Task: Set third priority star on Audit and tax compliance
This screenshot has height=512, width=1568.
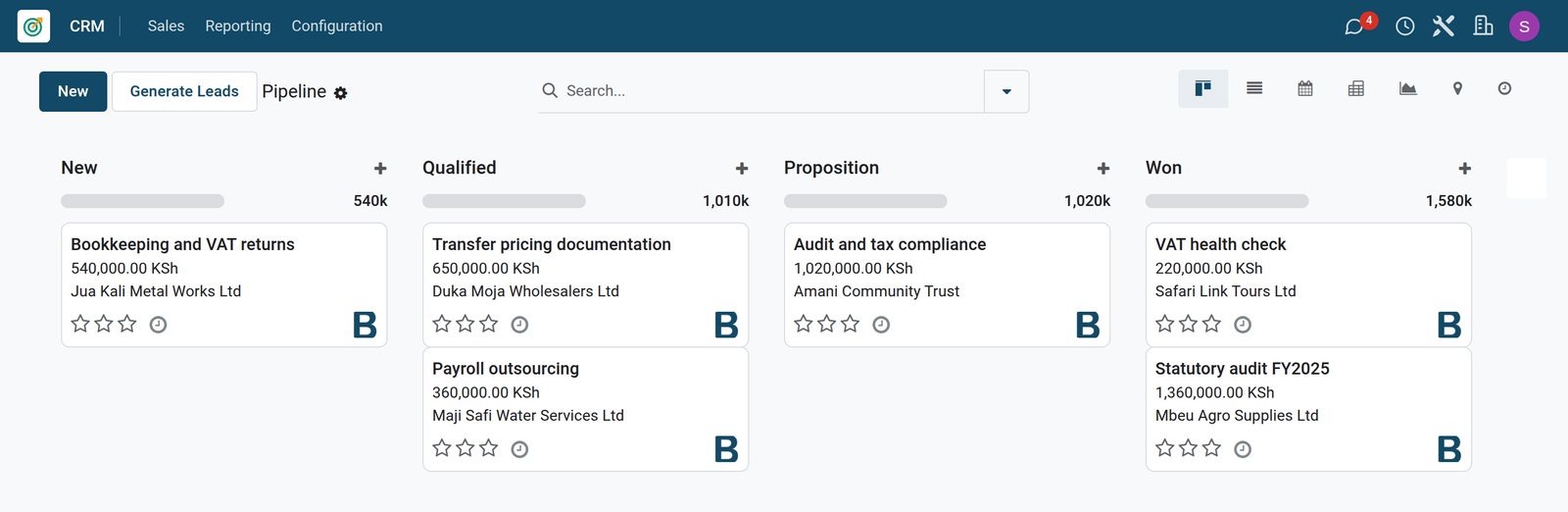Action: coord(851,324)
